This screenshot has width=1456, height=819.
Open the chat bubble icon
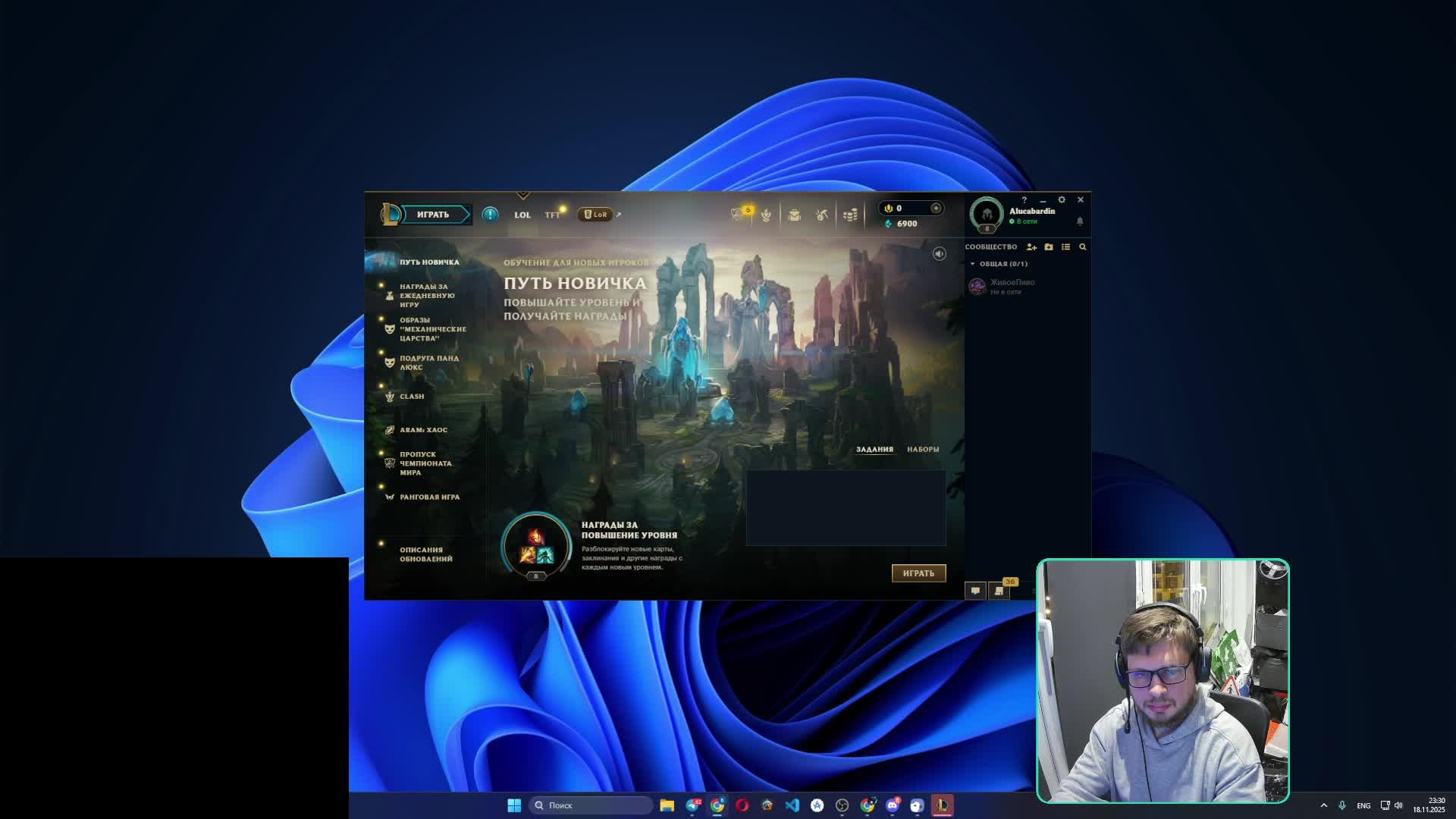[x=975, y=591]
